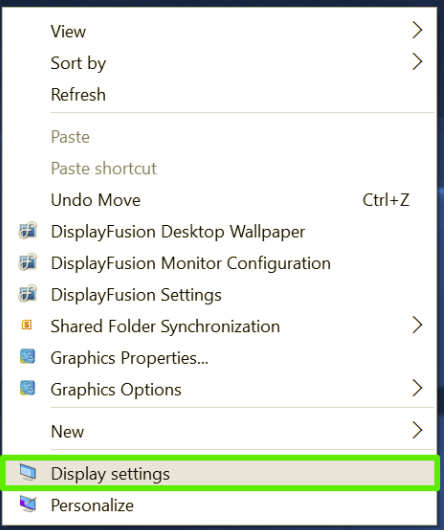Click the DisplayFusion Desktop Wallpaper icon
Viewport: 444px width, 530px height.
pos(28,231)
